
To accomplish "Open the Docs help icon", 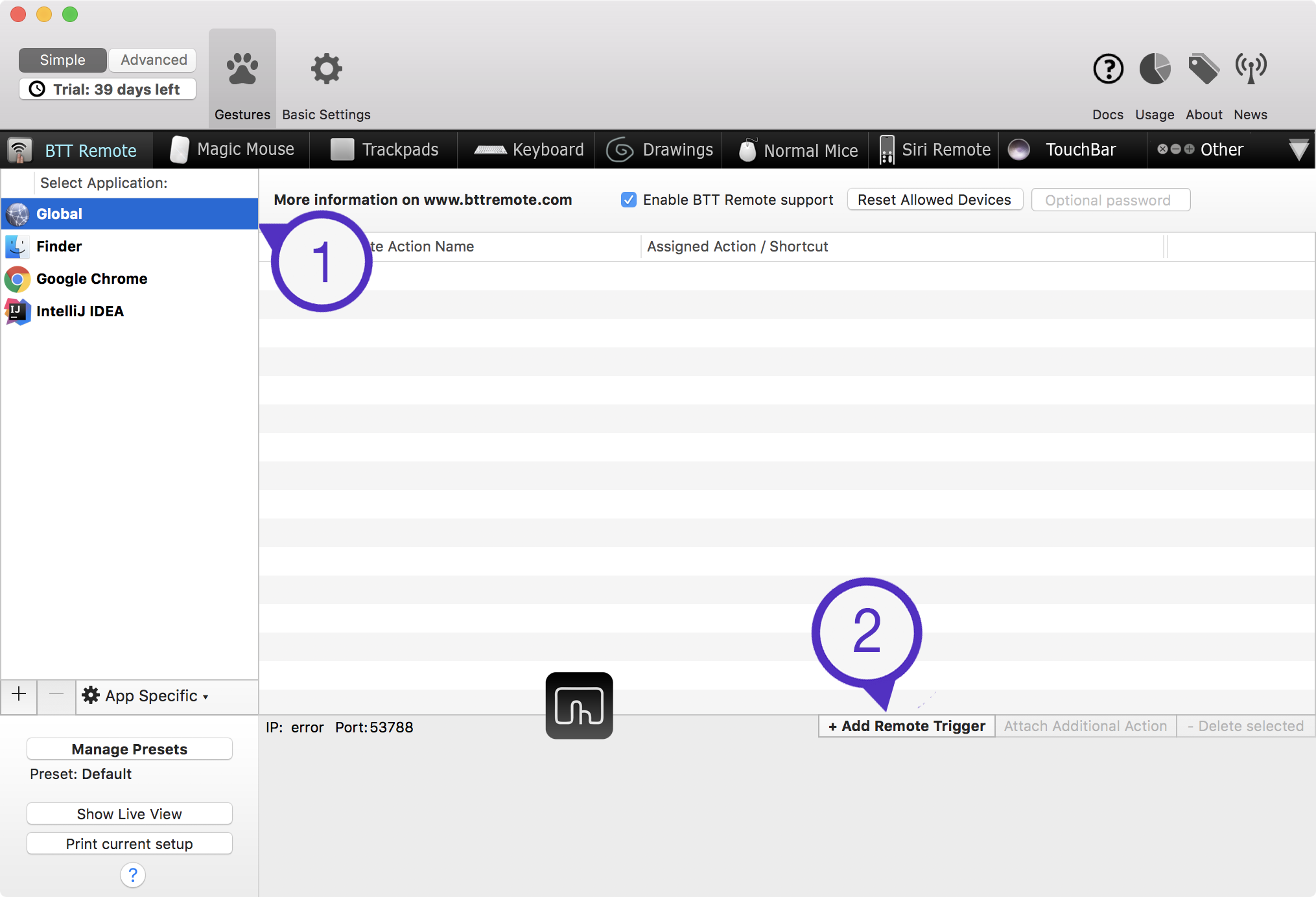I will (1108, 69).
